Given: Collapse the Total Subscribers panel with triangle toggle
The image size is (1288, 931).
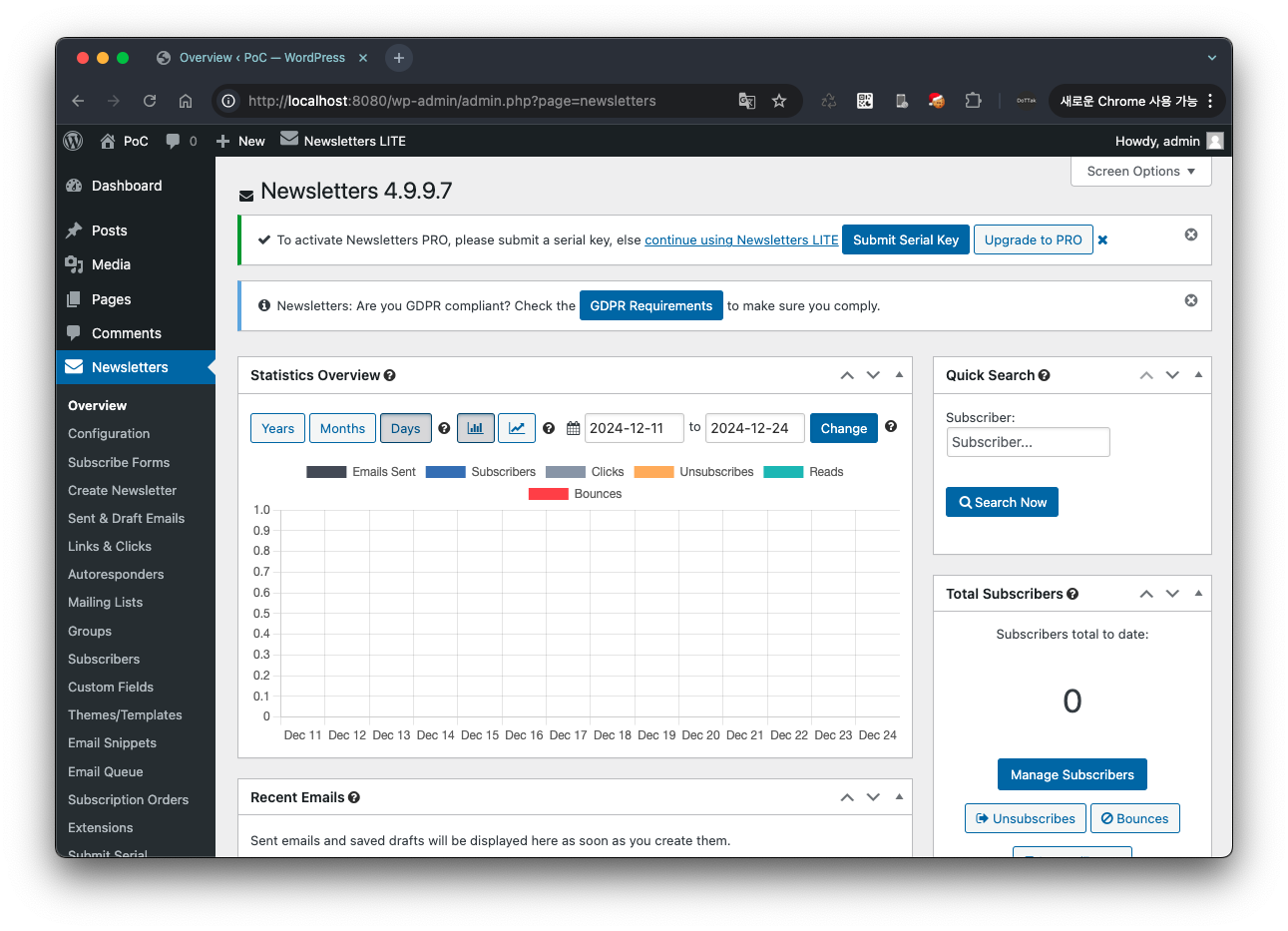Looking at the screenshot, I should pos(1198,594).
